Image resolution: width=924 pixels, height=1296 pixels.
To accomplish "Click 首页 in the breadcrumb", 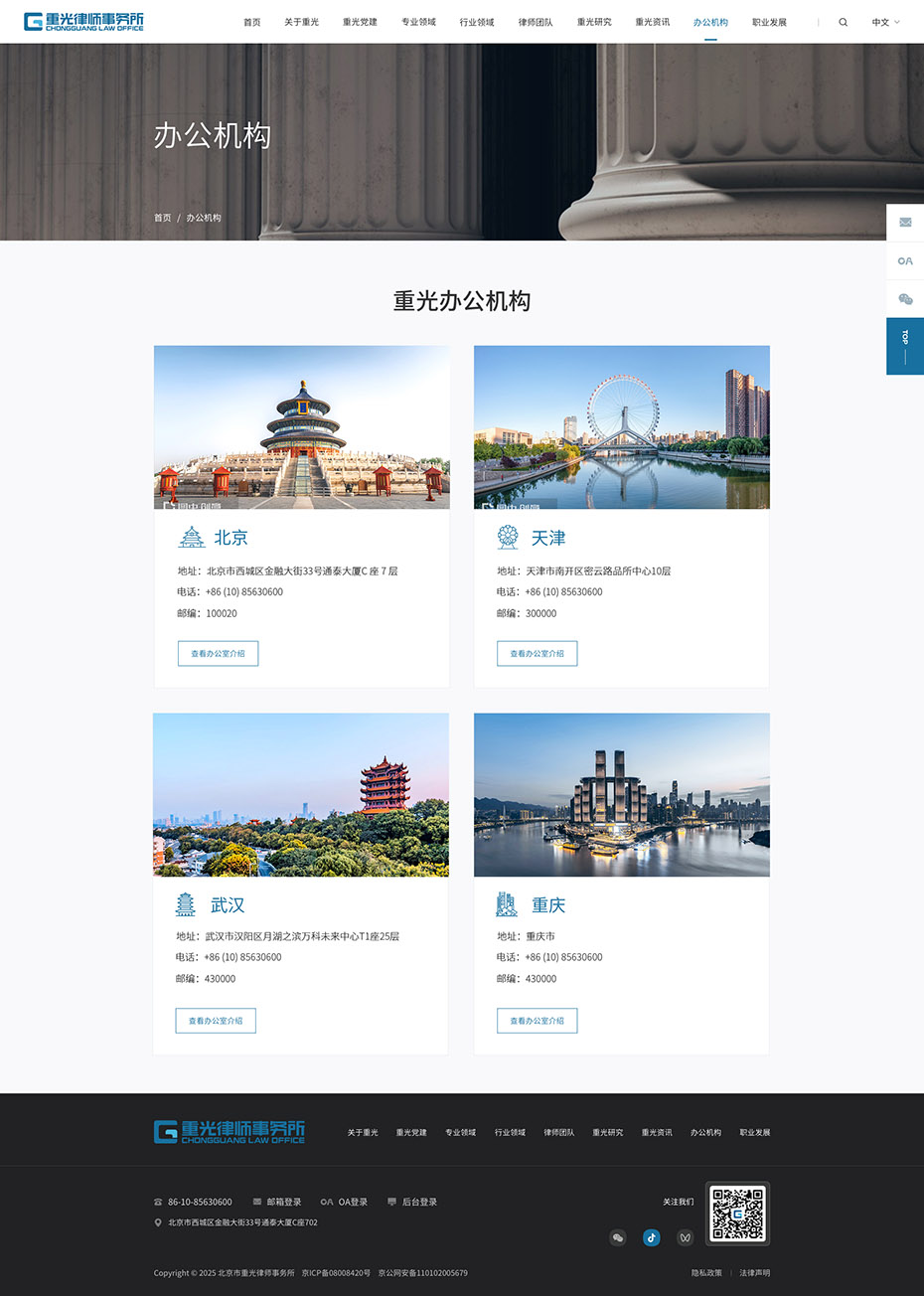I will [x=162, y=217].
